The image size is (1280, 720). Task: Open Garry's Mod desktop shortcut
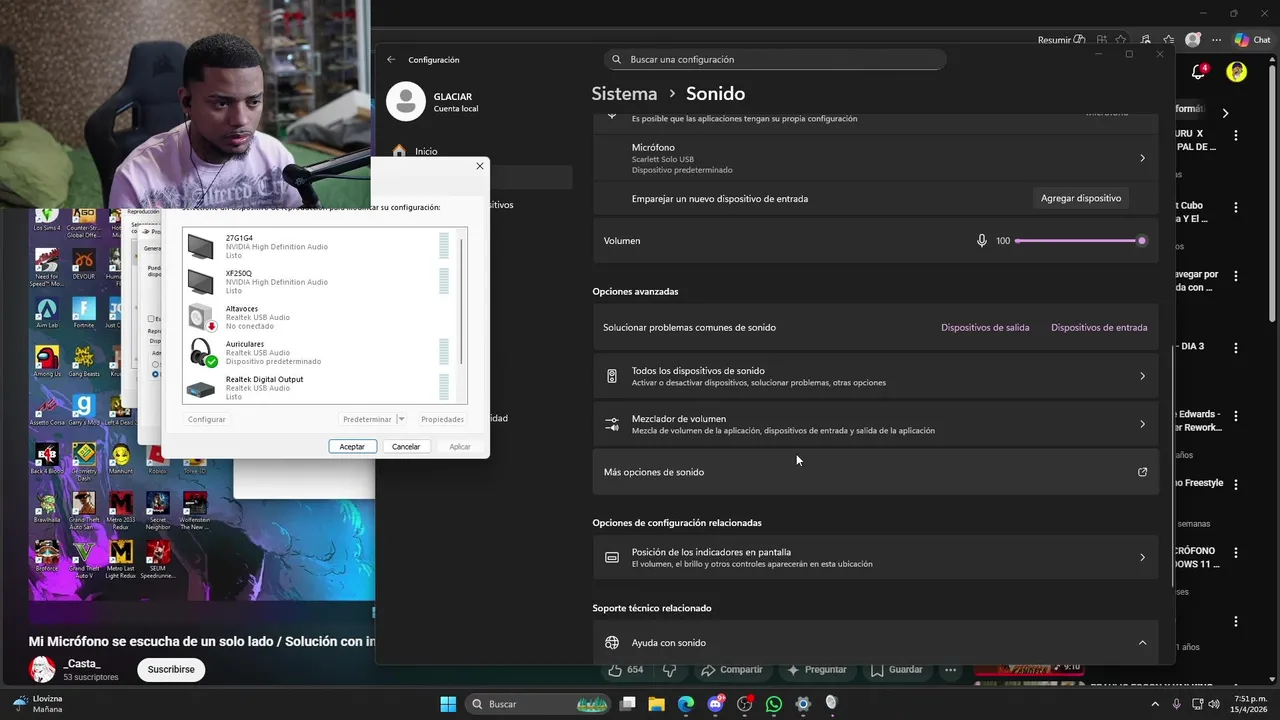pyautogui.click(x=84, y=409)
